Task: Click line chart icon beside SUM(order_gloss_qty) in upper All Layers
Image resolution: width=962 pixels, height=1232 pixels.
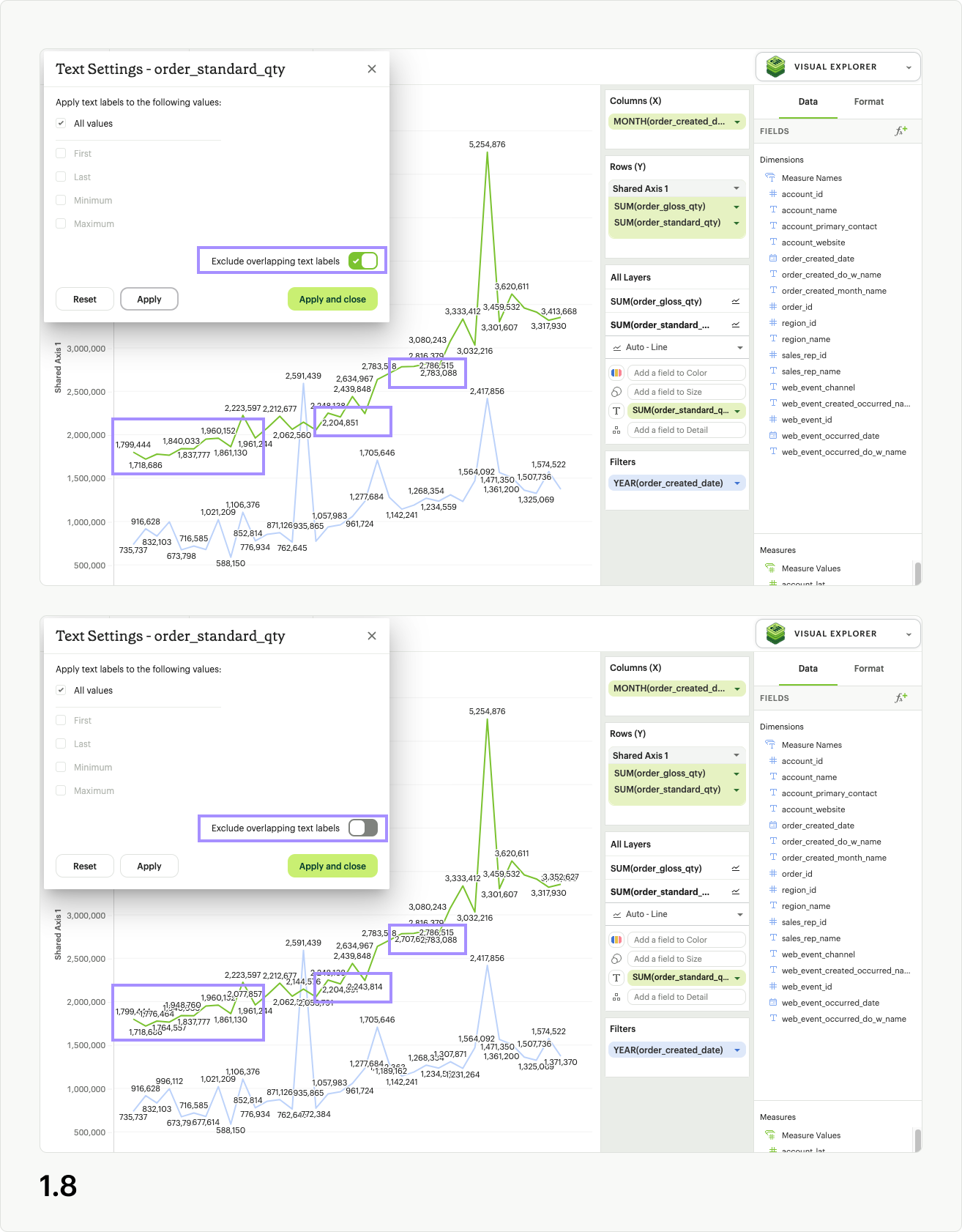Action: click(x=736, y=302)
